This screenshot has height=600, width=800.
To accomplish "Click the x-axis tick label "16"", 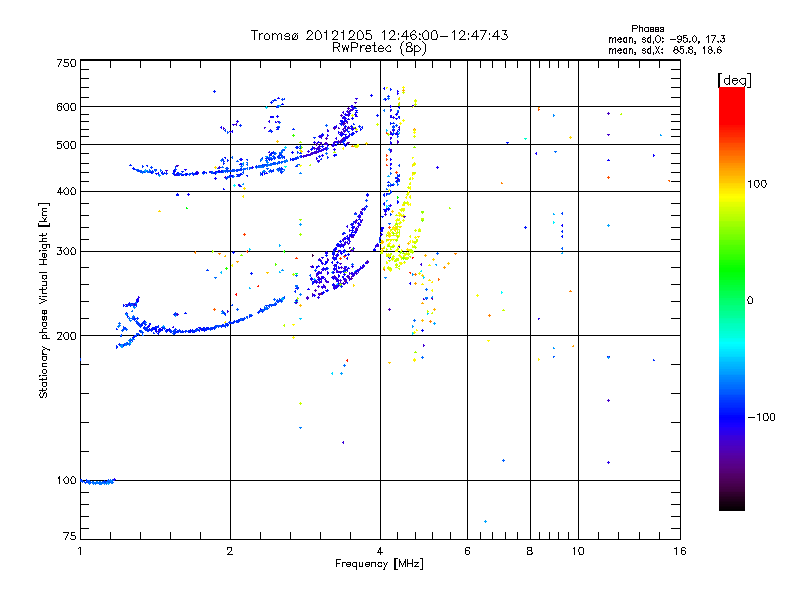I will point(680,551).
